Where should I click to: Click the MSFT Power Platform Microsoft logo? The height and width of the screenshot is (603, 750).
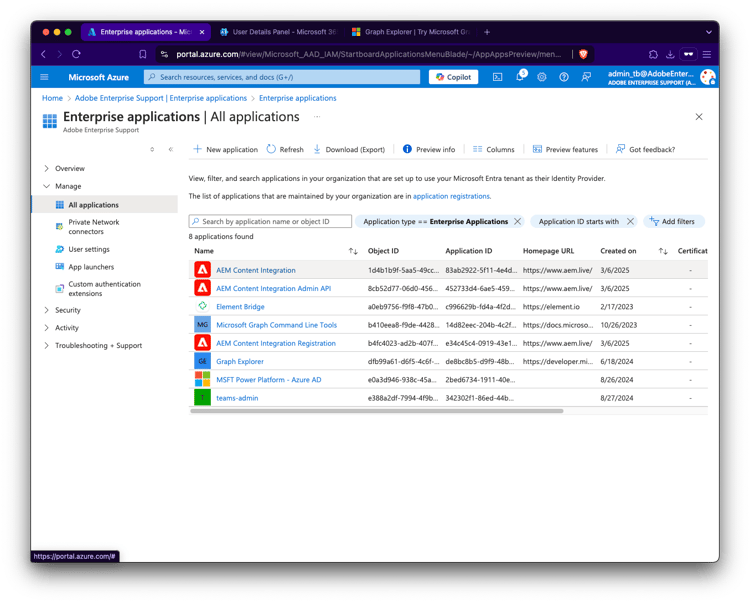[202, 379]
